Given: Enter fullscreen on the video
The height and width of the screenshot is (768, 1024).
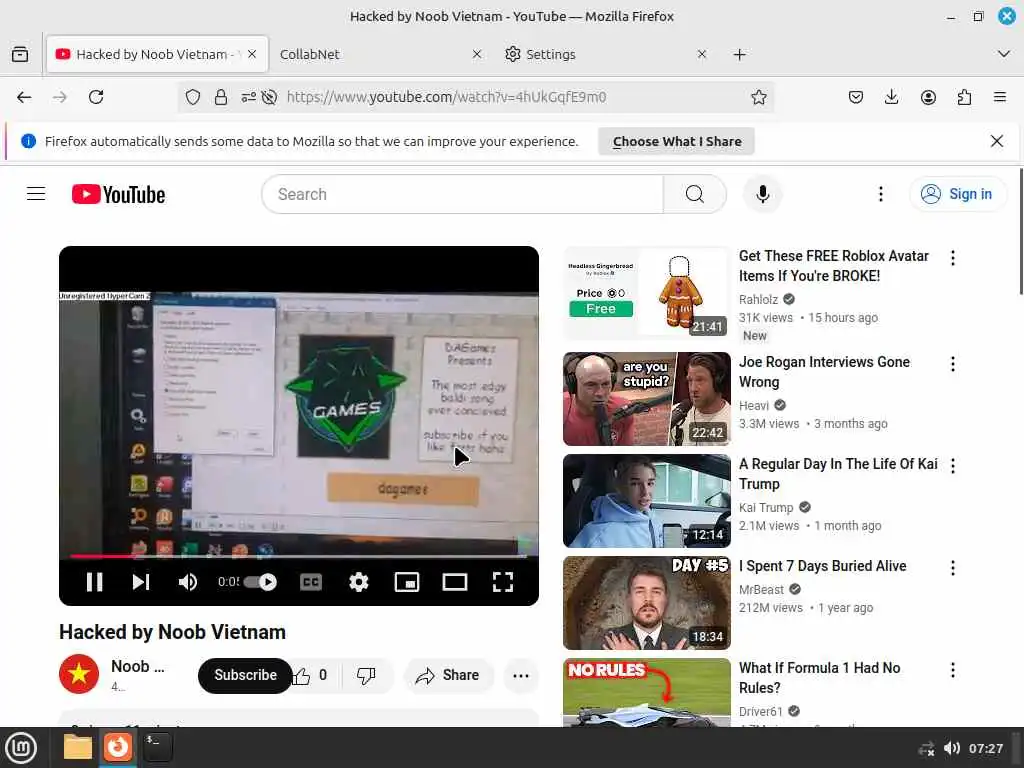Looking at the screenshot, I should pyautogui.click(x=503, y=582).
